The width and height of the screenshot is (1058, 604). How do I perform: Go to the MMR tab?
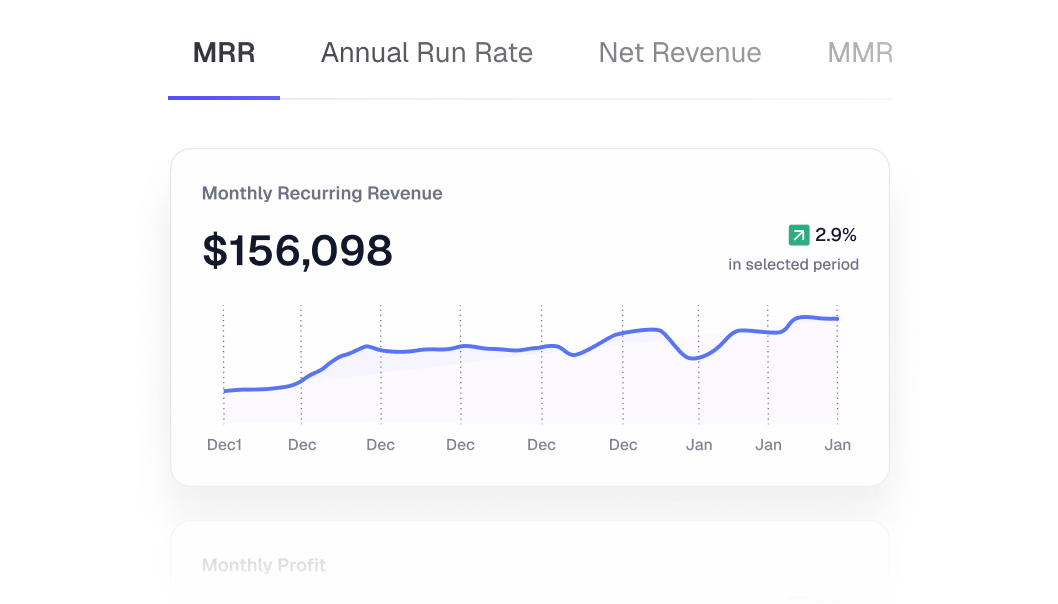point(859,53)
